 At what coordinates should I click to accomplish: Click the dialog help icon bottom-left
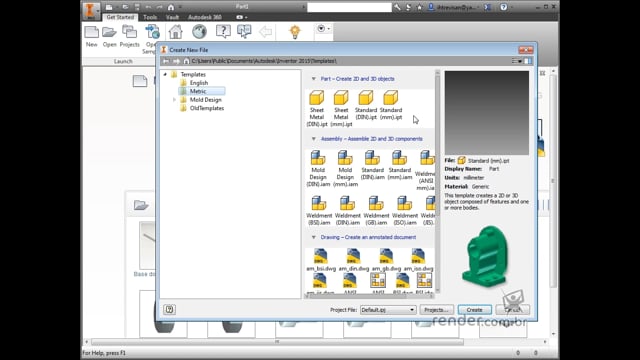(169, 309)
